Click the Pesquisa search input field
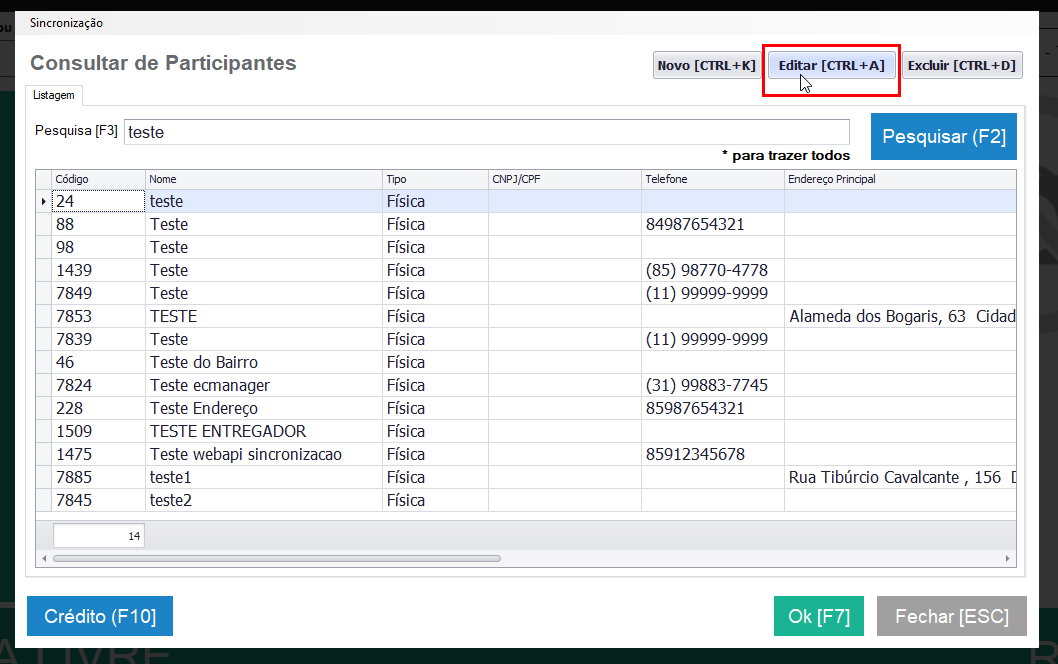 tap(486, 132)
